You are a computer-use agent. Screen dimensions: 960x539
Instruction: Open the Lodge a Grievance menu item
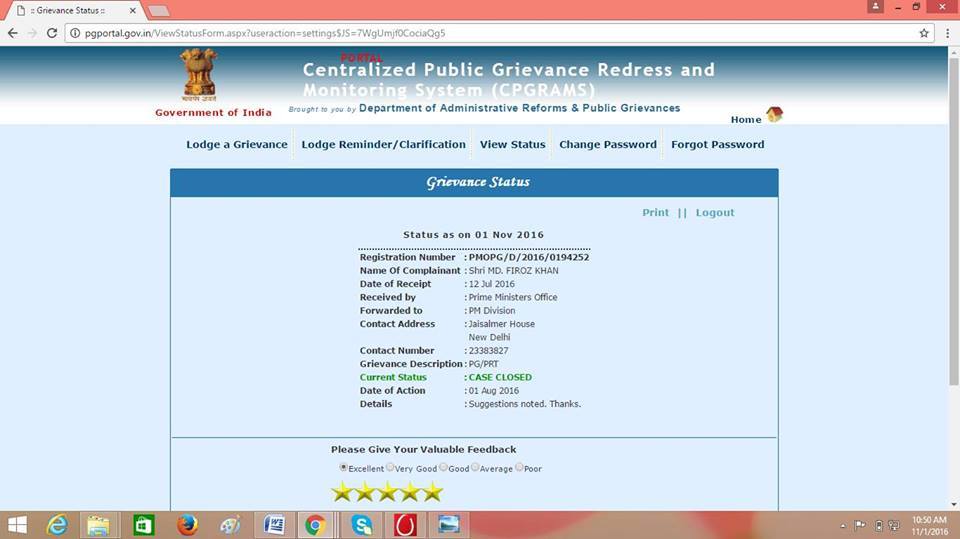(x=236, y=144)
